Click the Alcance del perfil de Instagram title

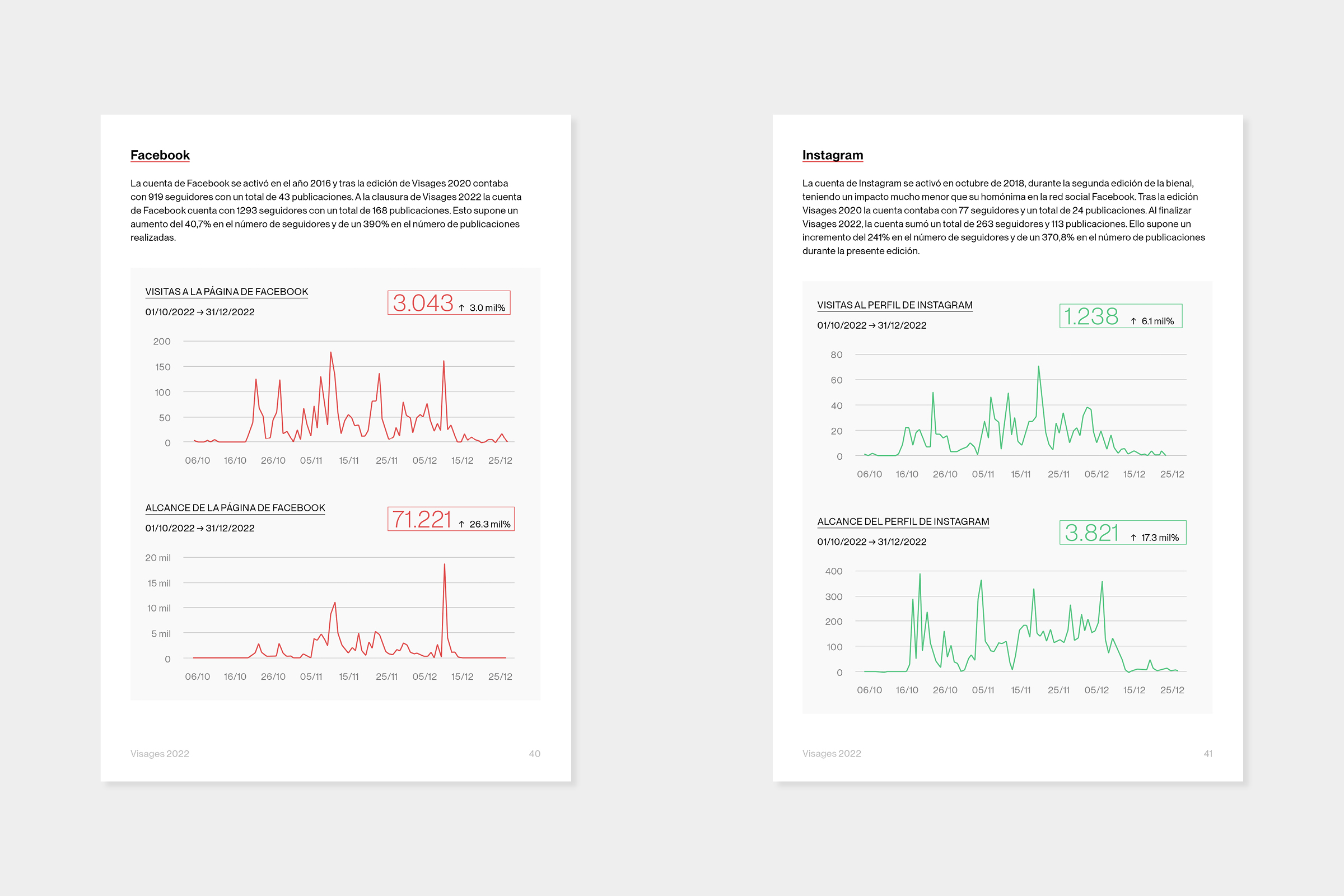[903, 521]
